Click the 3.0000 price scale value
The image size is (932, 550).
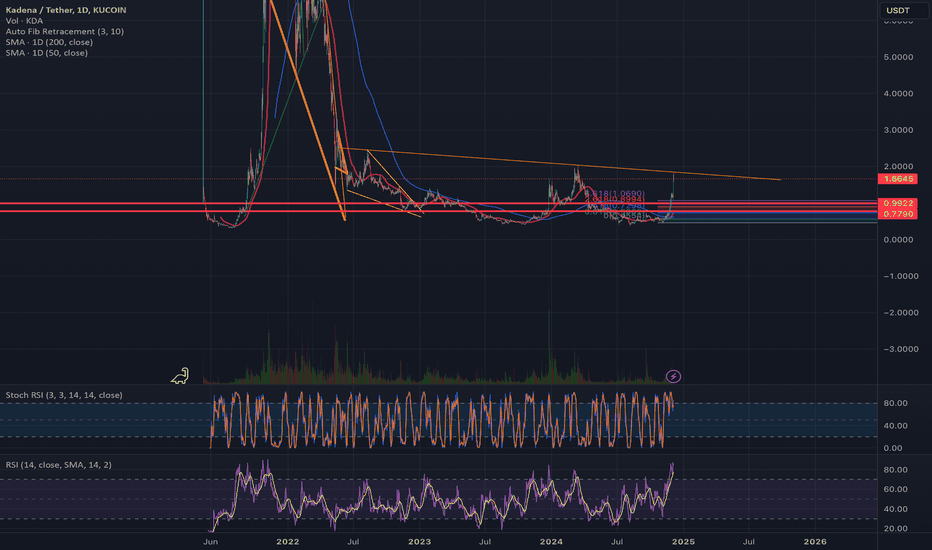(899, 130)
